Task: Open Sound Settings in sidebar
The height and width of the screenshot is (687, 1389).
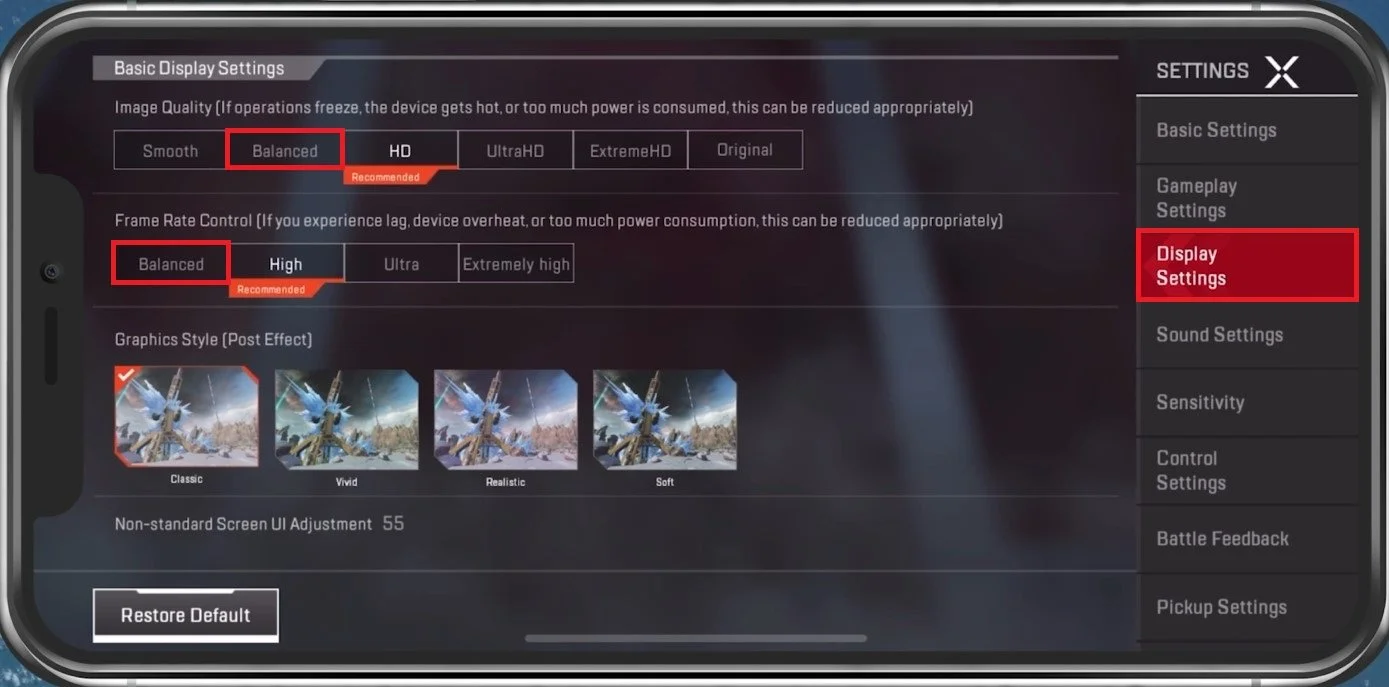Action: pos(1247,335)
